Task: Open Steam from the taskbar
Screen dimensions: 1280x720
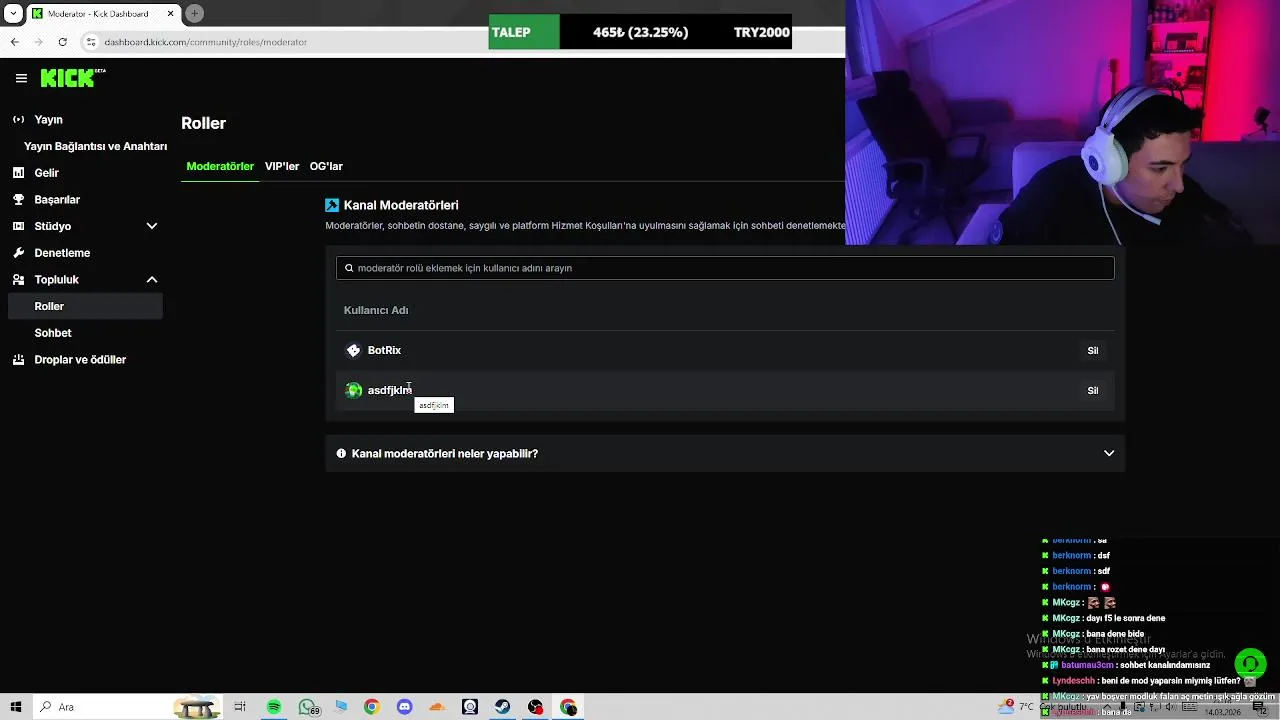Action: point(502,707)
